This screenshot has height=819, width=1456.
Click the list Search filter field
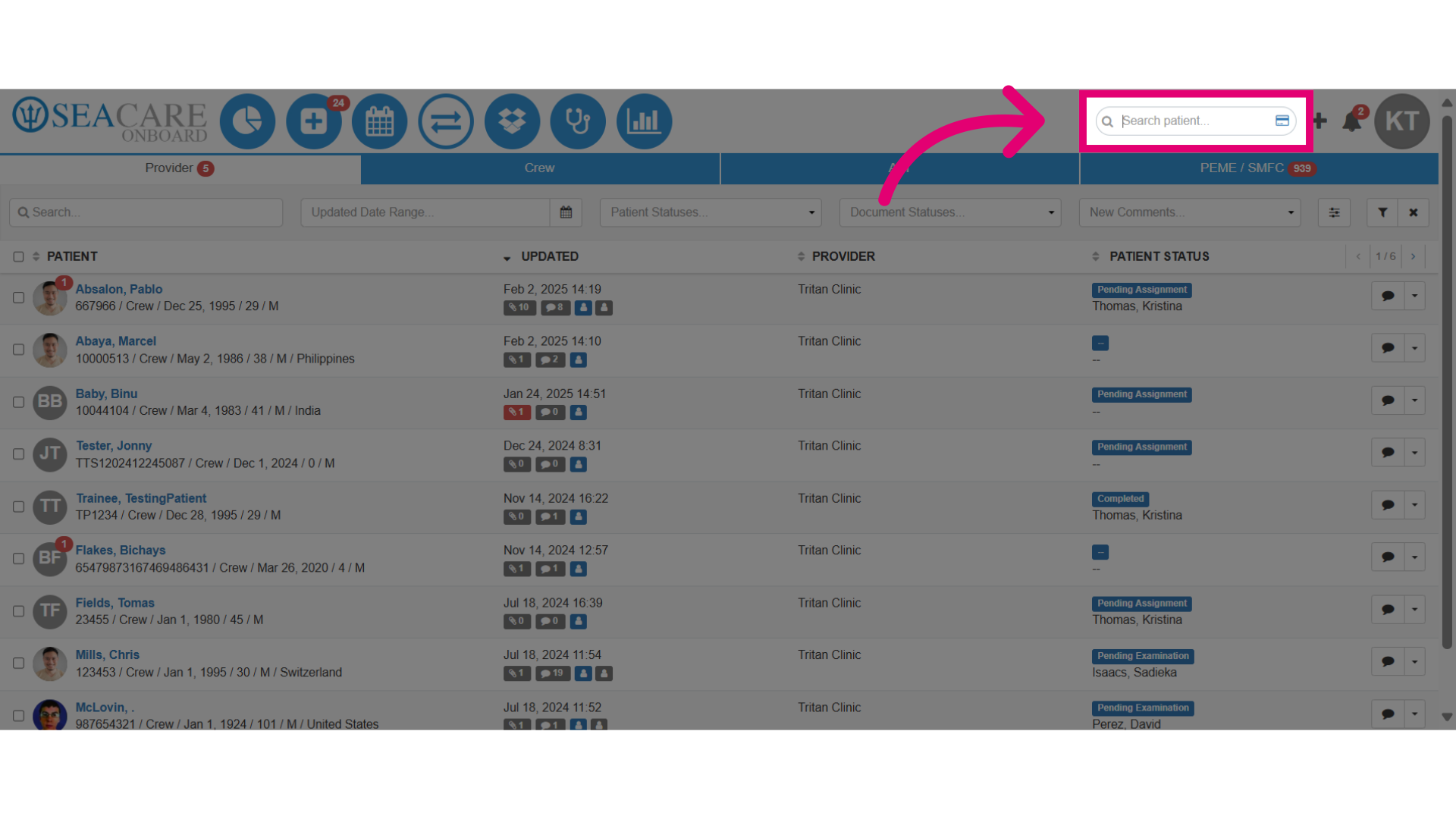tap(146, 212)
